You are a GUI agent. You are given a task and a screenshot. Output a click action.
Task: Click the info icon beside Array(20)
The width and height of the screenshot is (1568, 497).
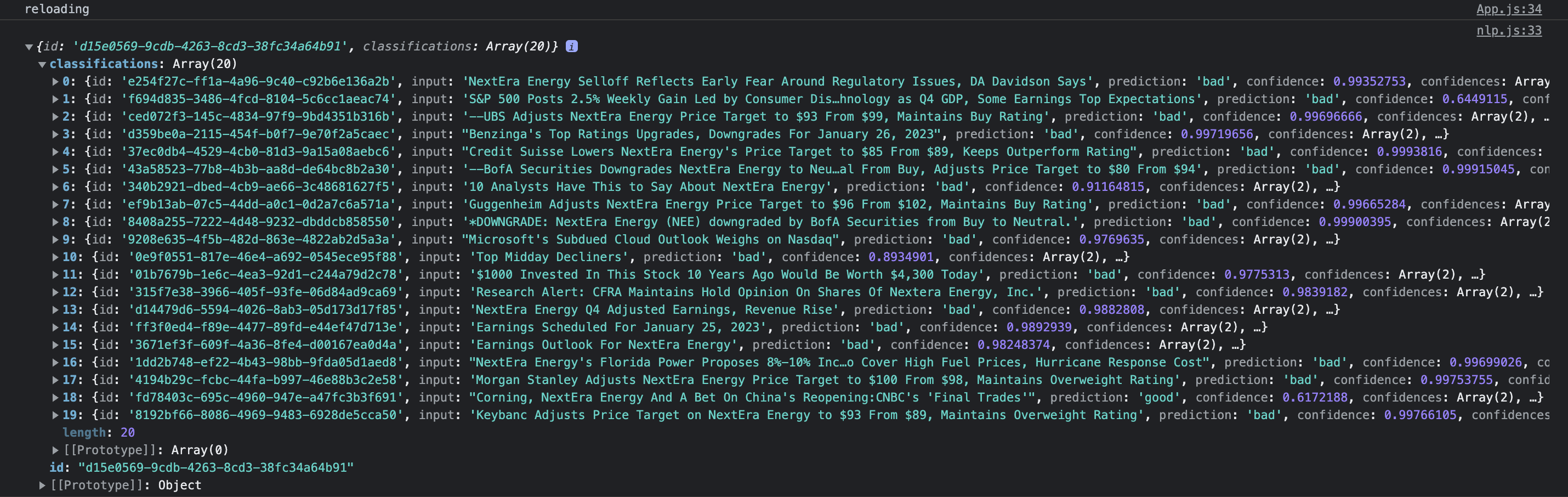pyautogui.click(x=572, y=46)
